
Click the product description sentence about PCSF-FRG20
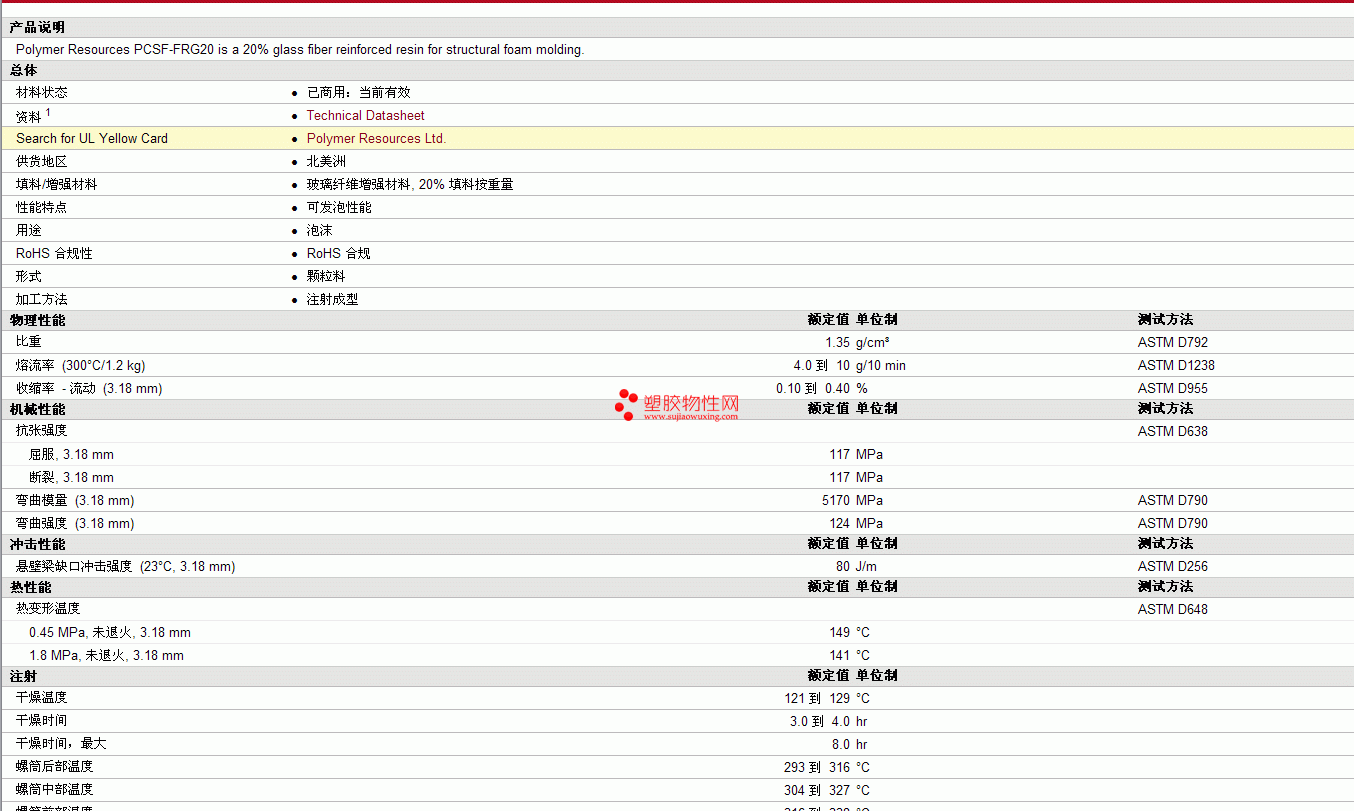[300, 49]
